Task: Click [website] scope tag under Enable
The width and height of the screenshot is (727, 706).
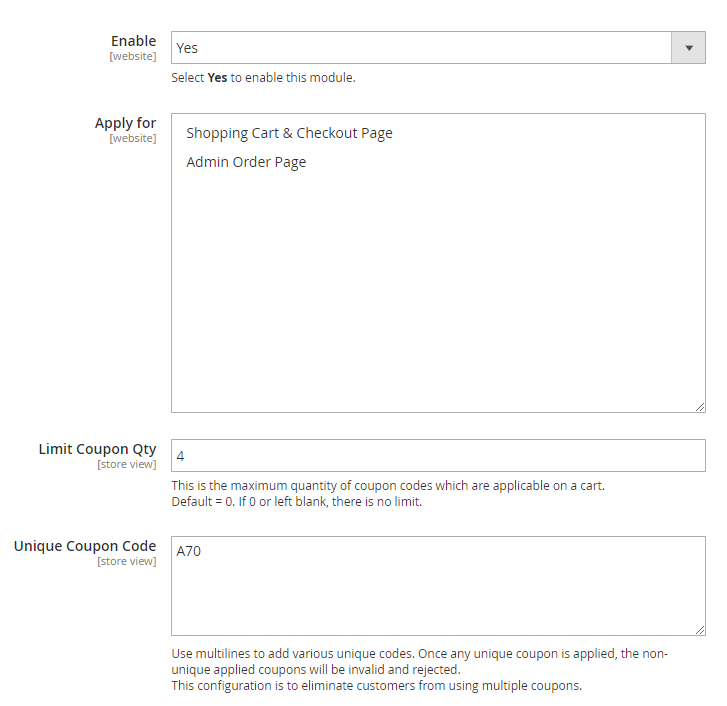Action: coord(132,57)
